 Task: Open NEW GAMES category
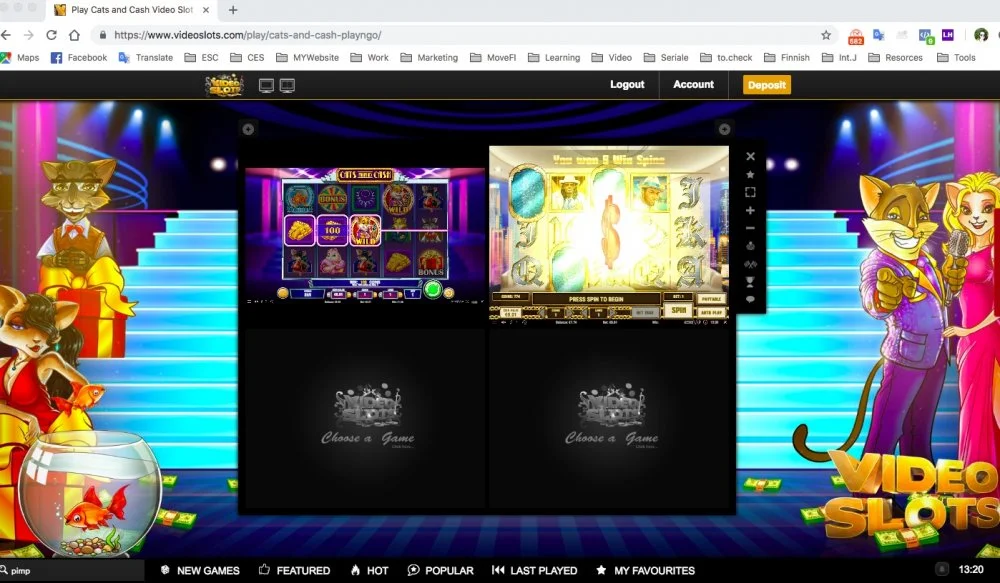pyautogui.click(x=200, y=570)
